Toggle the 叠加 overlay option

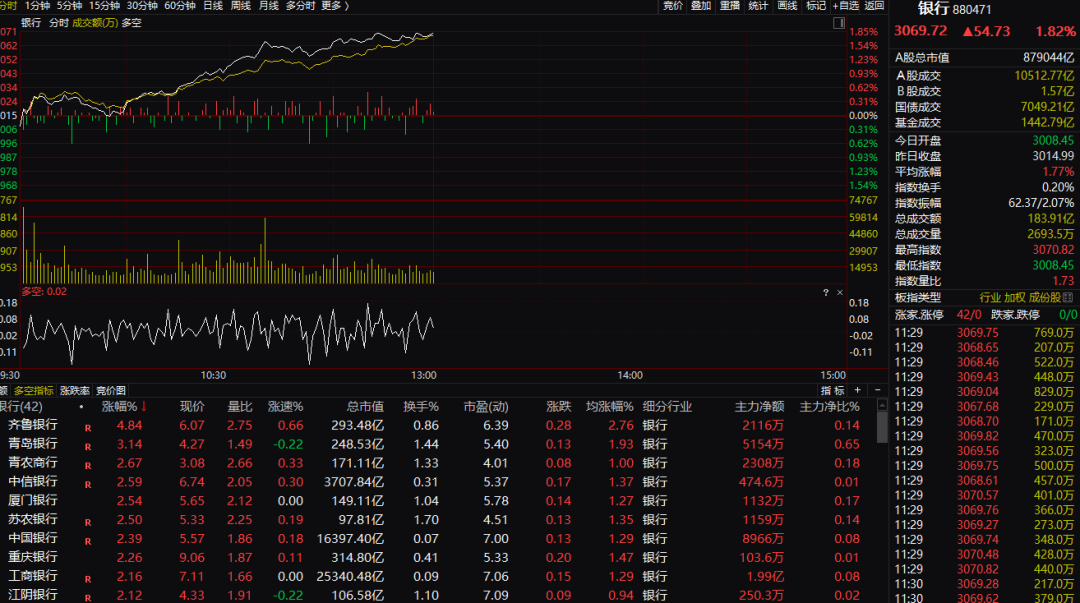point(701,6)
